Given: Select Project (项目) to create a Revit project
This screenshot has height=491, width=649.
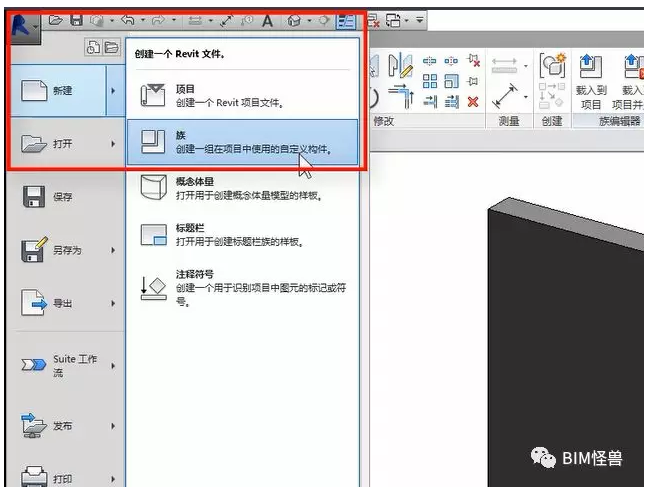Looking at the screenshot, I should [x=241, y=95].
